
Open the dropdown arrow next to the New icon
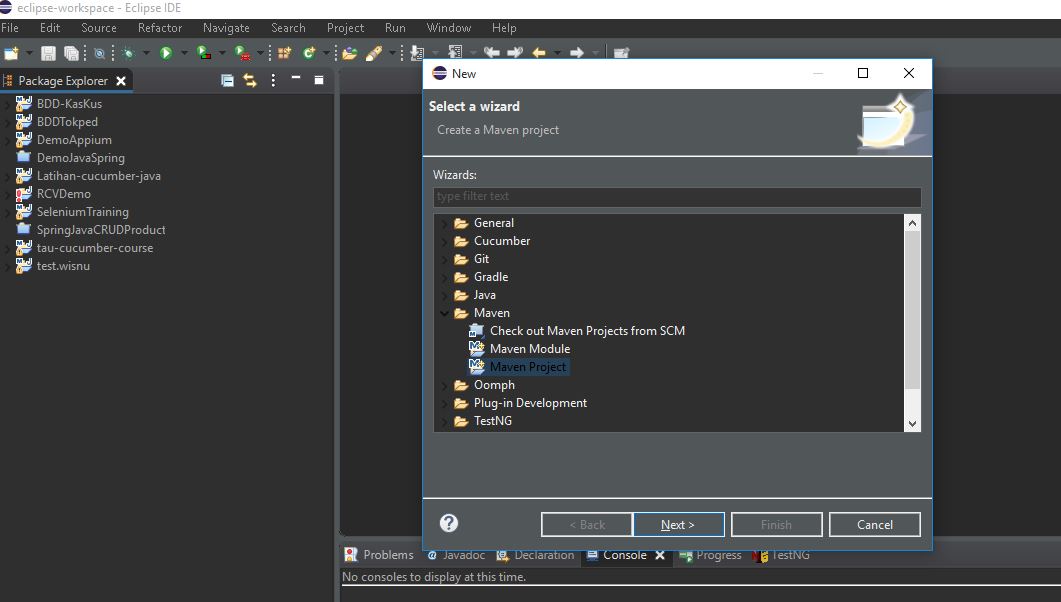pyautogui.click(x=29, y=53)
